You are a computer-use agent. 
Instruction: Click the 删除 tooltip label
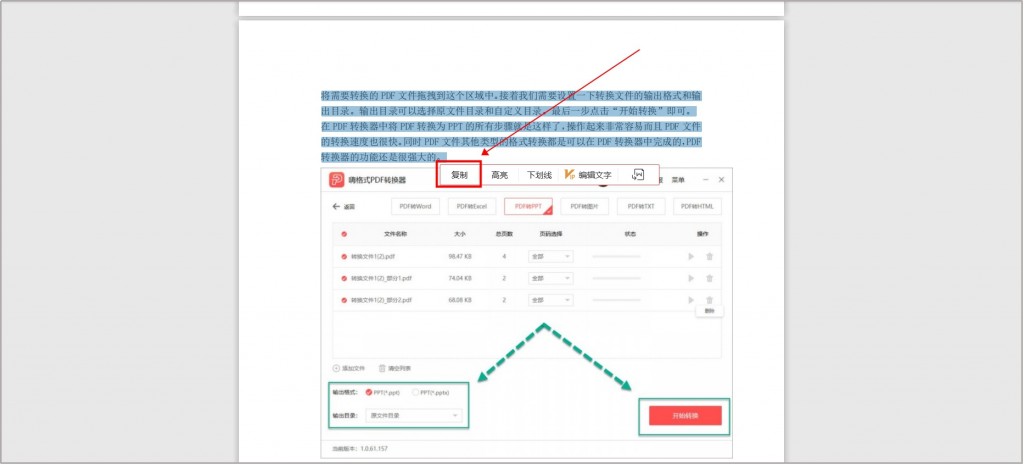click(709, 312)
